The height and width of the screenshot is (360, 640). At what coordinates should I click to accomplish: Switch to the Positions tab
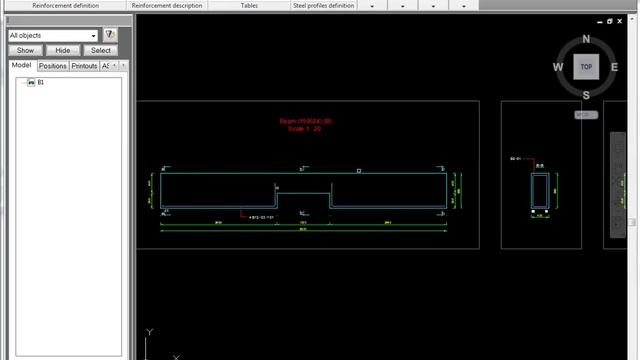click(x=53, y=66)
